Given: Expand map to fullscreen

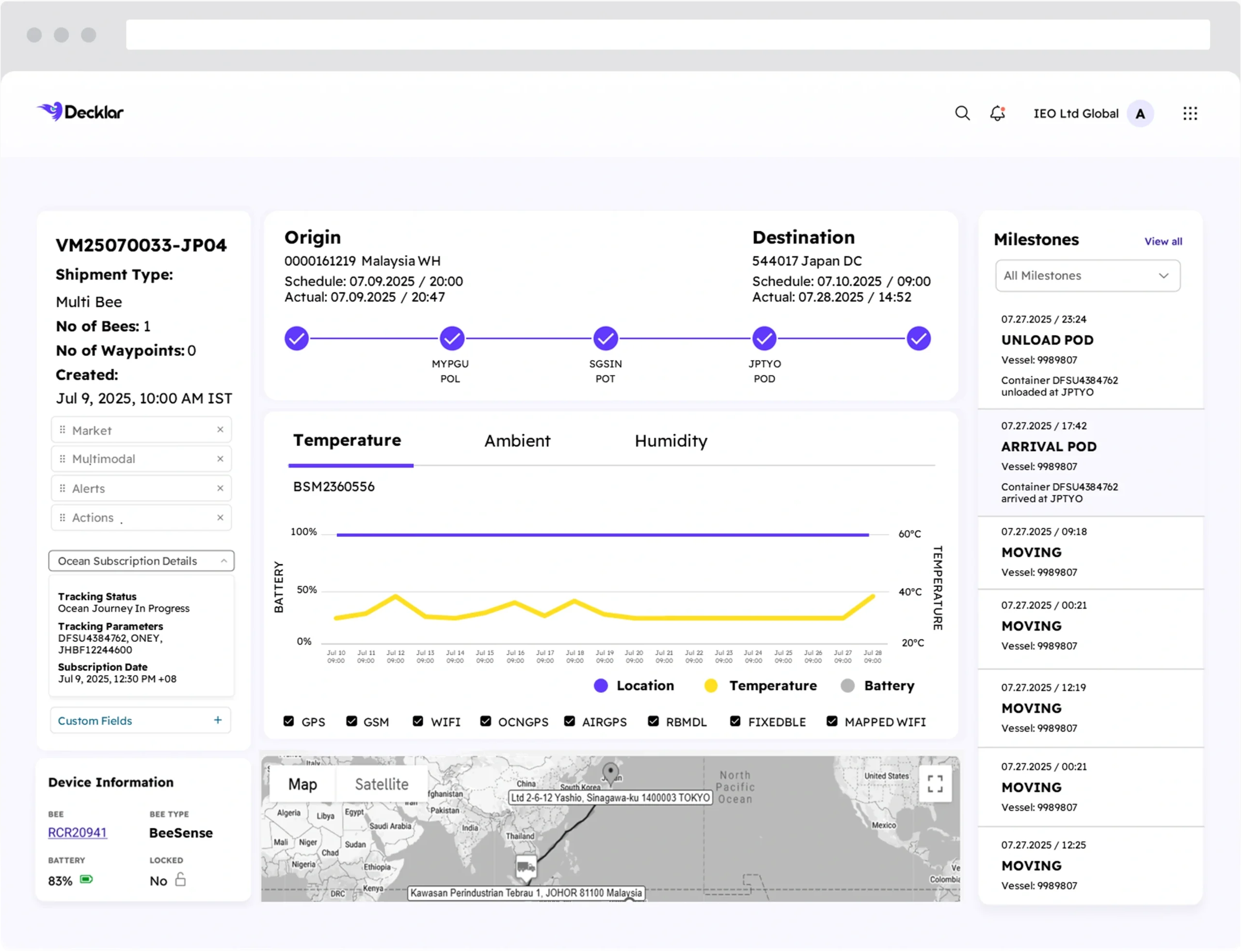Looking at the screenshot, I should pos(935,784).
